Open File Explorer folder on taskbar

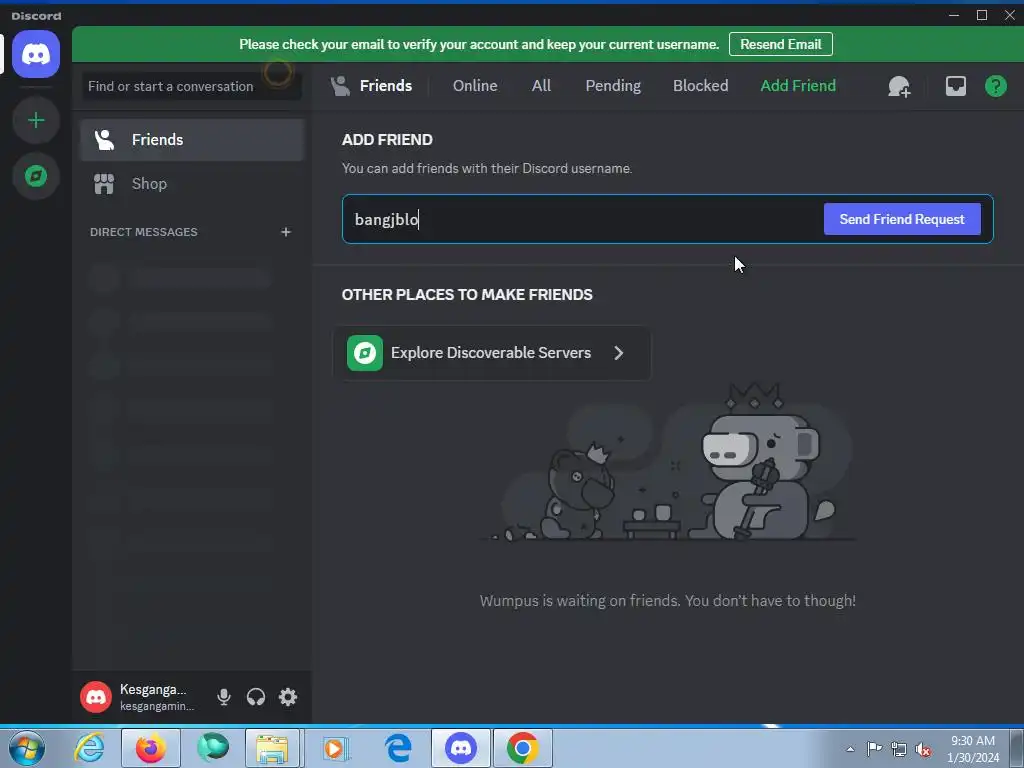pos(272,748)
